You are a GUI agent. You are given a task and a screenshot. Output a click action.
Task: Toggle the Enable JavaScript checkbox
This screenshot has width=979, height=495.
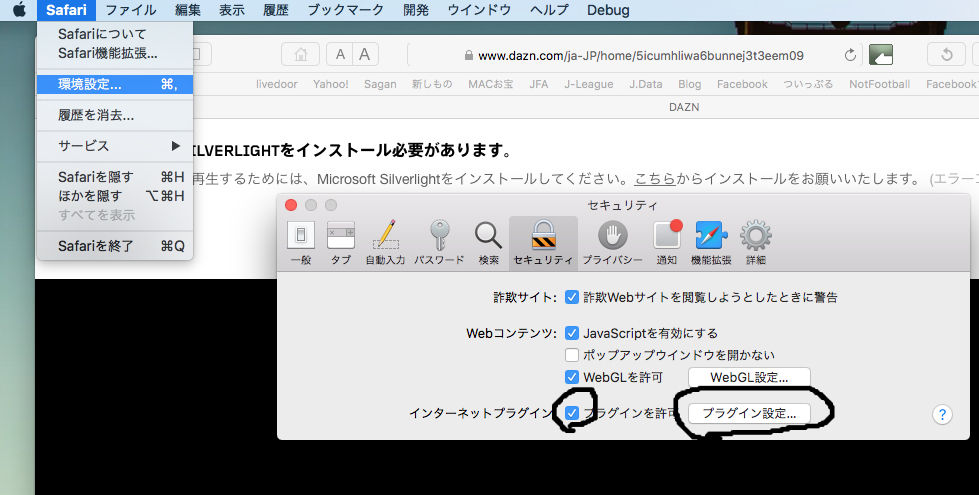tap(572, 333)
